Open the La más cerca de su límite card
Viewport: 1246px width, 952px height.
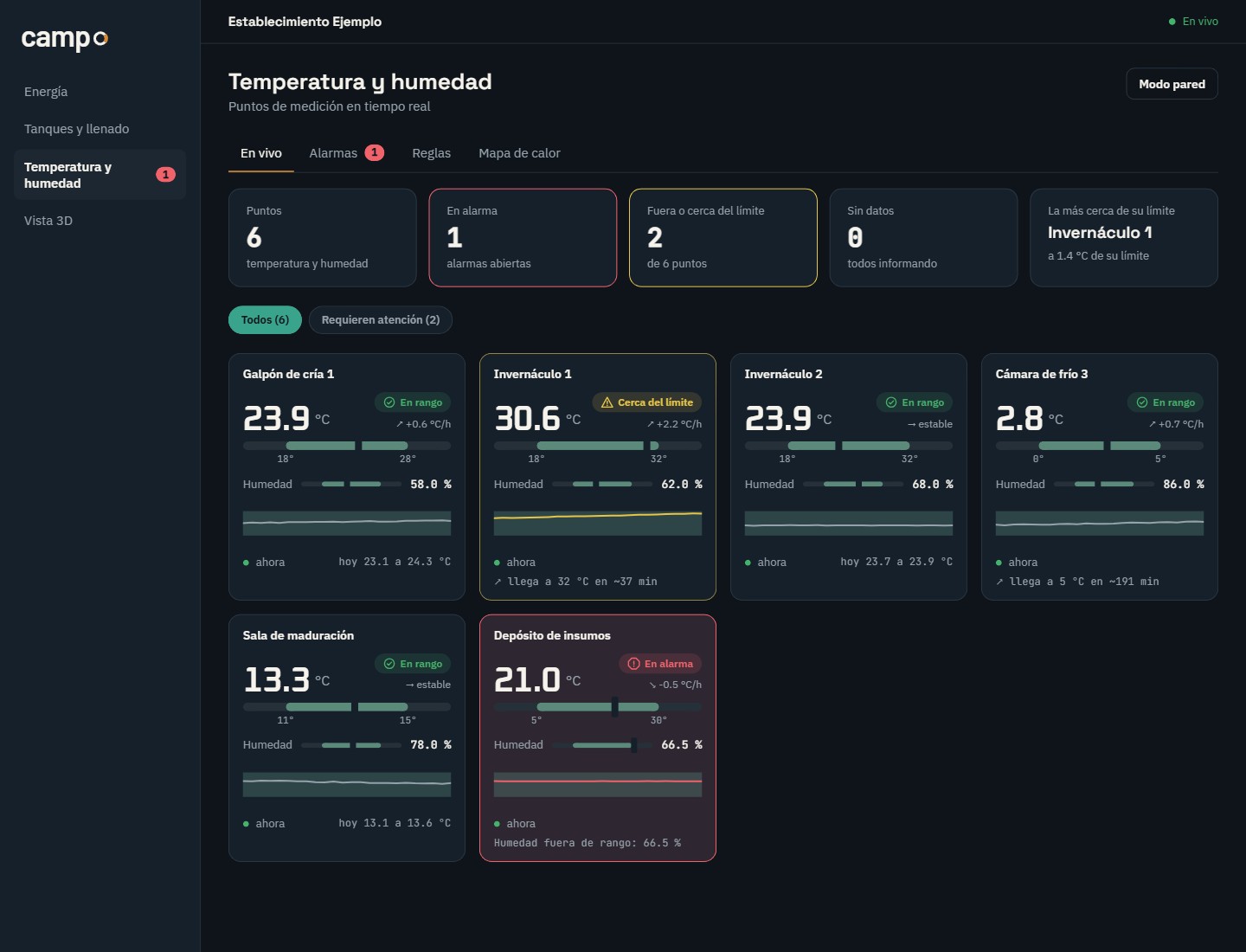[x=1124, y=237]
